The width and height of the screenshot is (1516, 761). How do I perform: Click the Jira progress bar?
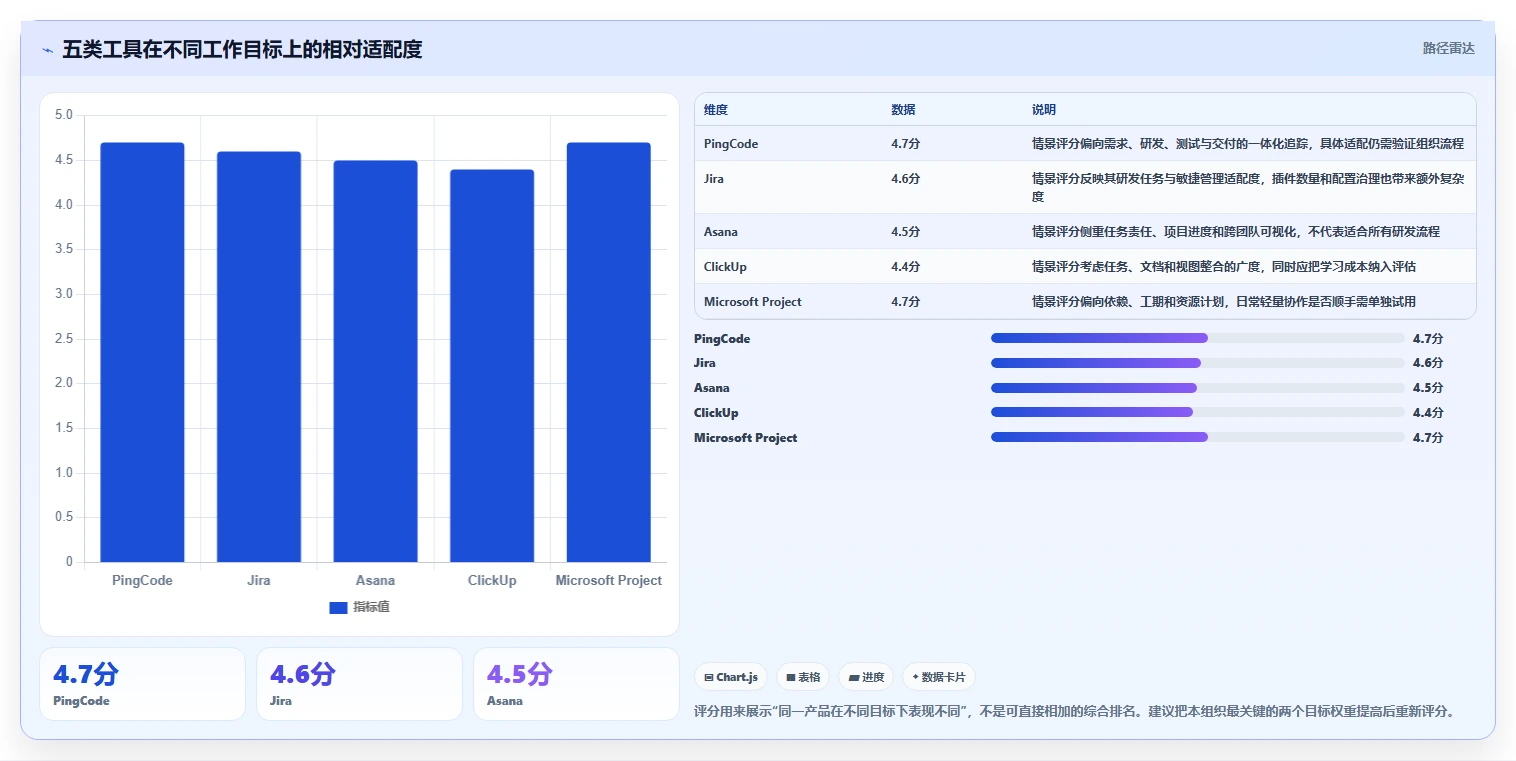(x=1198, y=363)
